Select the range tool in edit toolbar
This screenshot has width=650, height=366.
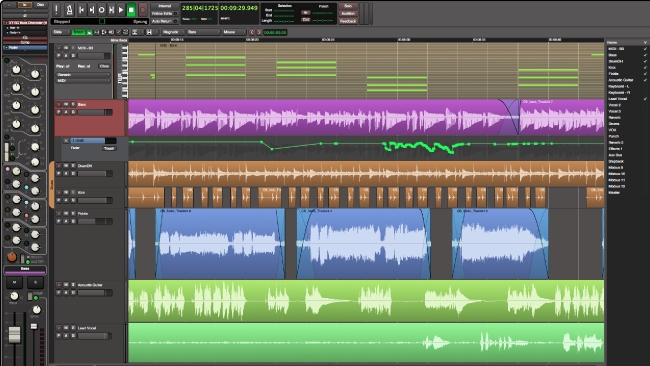pyautogui.click(x=97, y=32)
